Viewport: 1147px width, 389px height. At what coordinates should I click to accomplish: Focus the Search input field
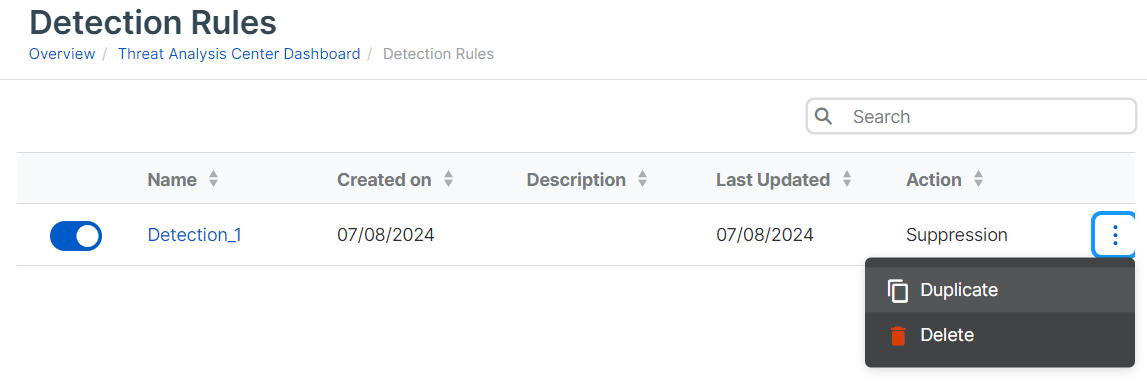(971, 117)
